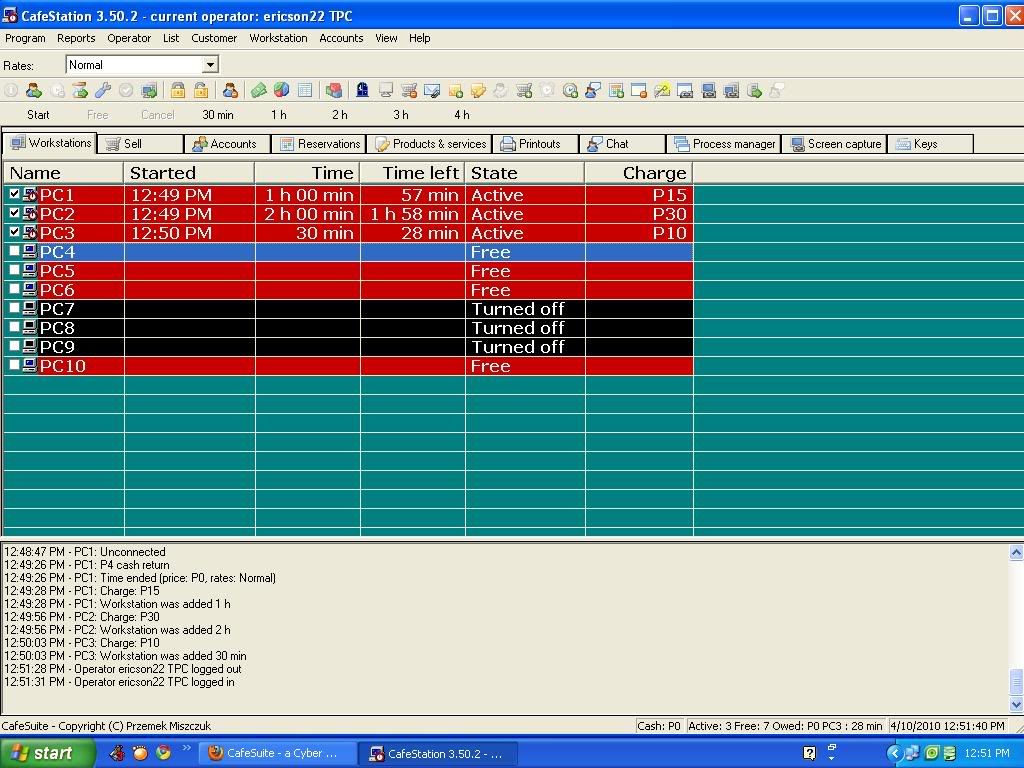Click the envelope with paperclip icon
Image resolution: width=1024 pixels, height=768 pixels.
432,91
